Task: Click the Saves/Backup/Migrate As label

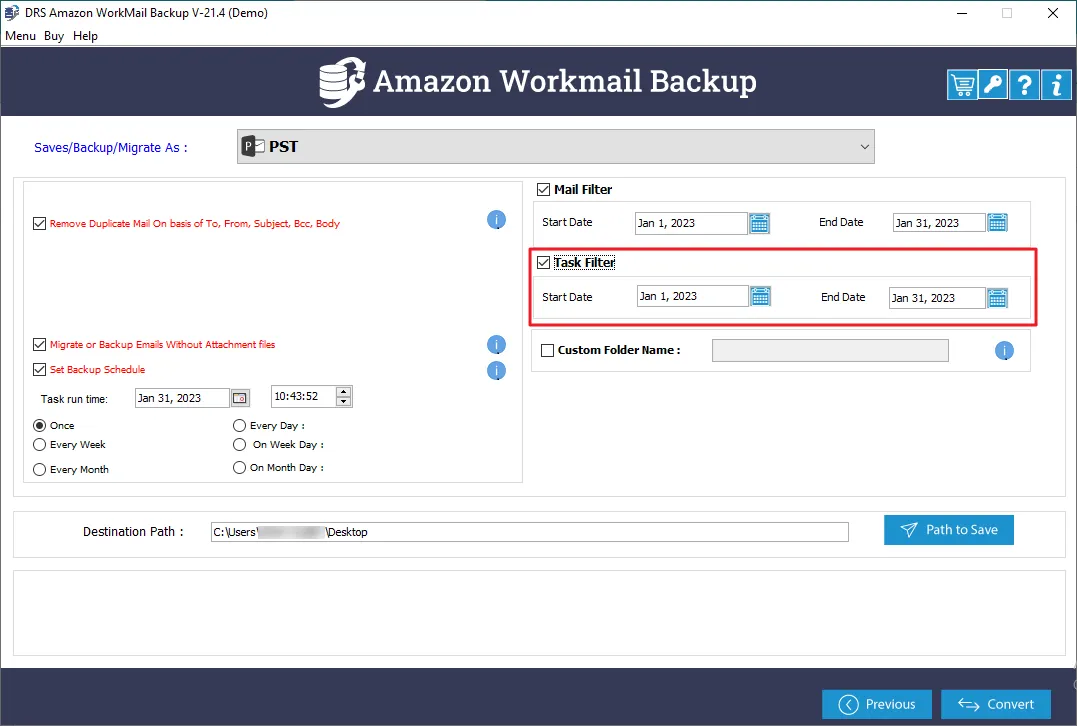Action: click(x=111, y=148)
